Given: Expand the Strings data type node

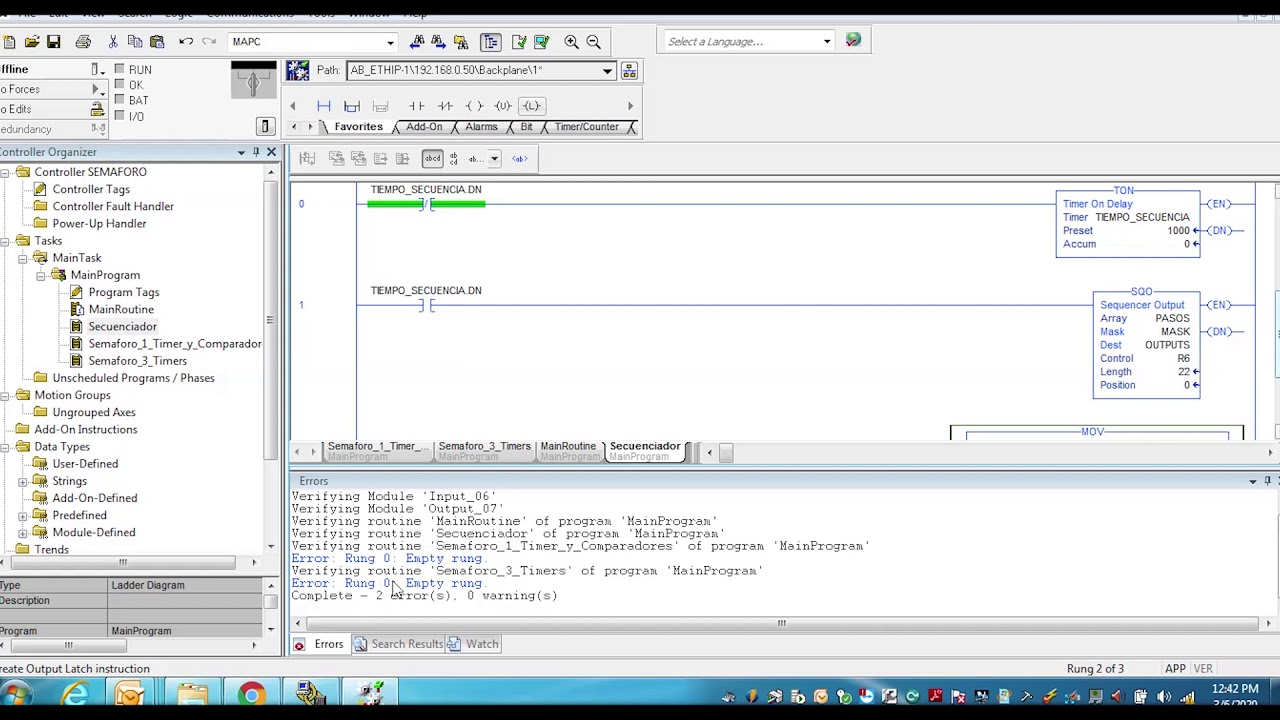Looking at the screenshot, I should [x=23, y=481].
